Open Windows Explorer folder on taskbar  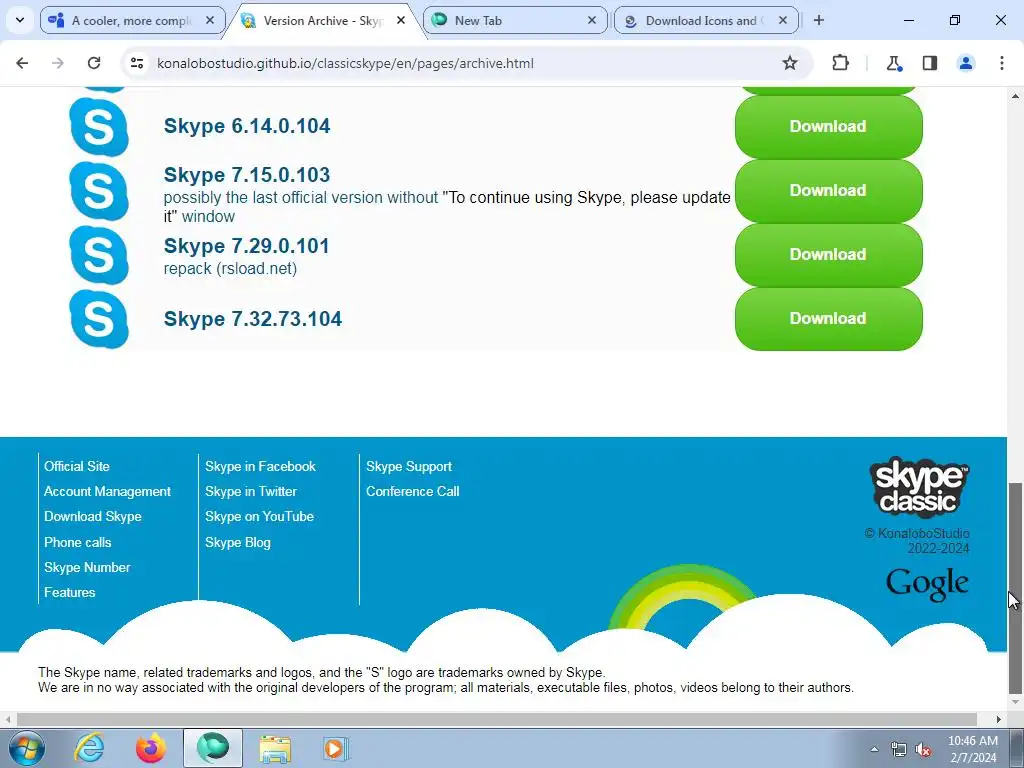275,748
